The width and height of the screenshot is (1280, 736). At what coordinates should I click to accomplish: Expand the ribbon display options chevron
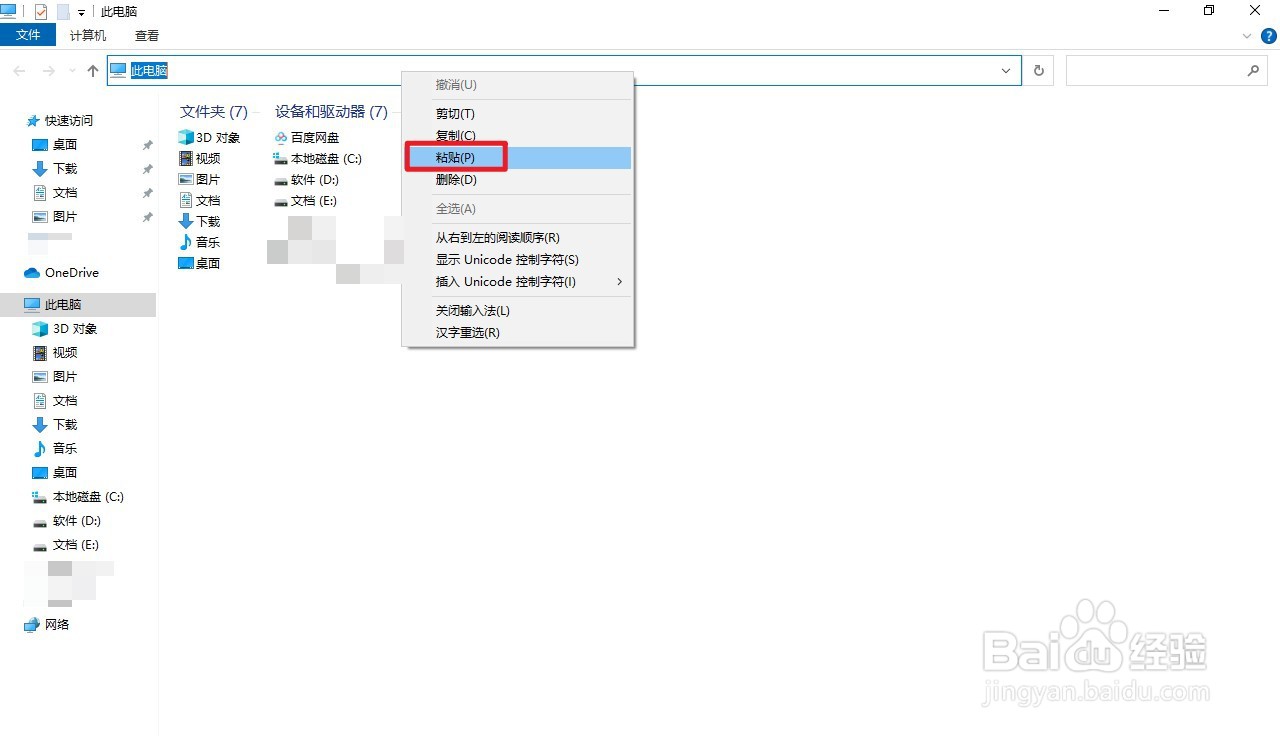(x=1246, y=35)
